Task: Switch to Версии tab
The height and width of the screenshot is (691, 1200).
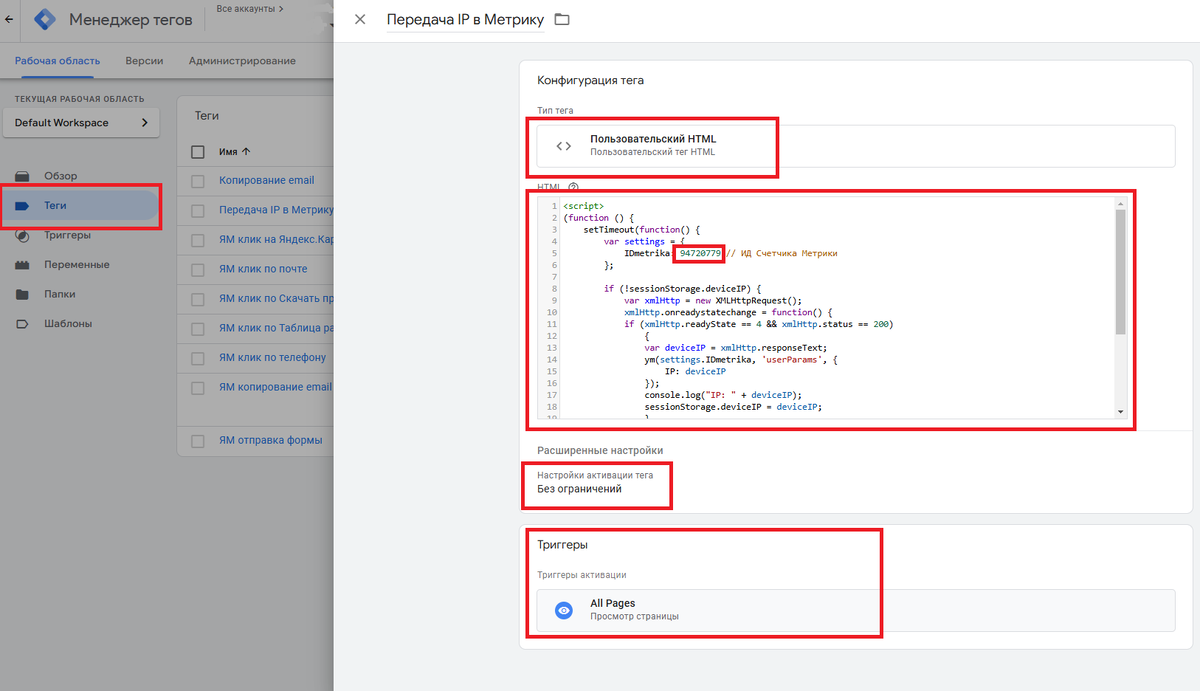Action: pos(144,60)
